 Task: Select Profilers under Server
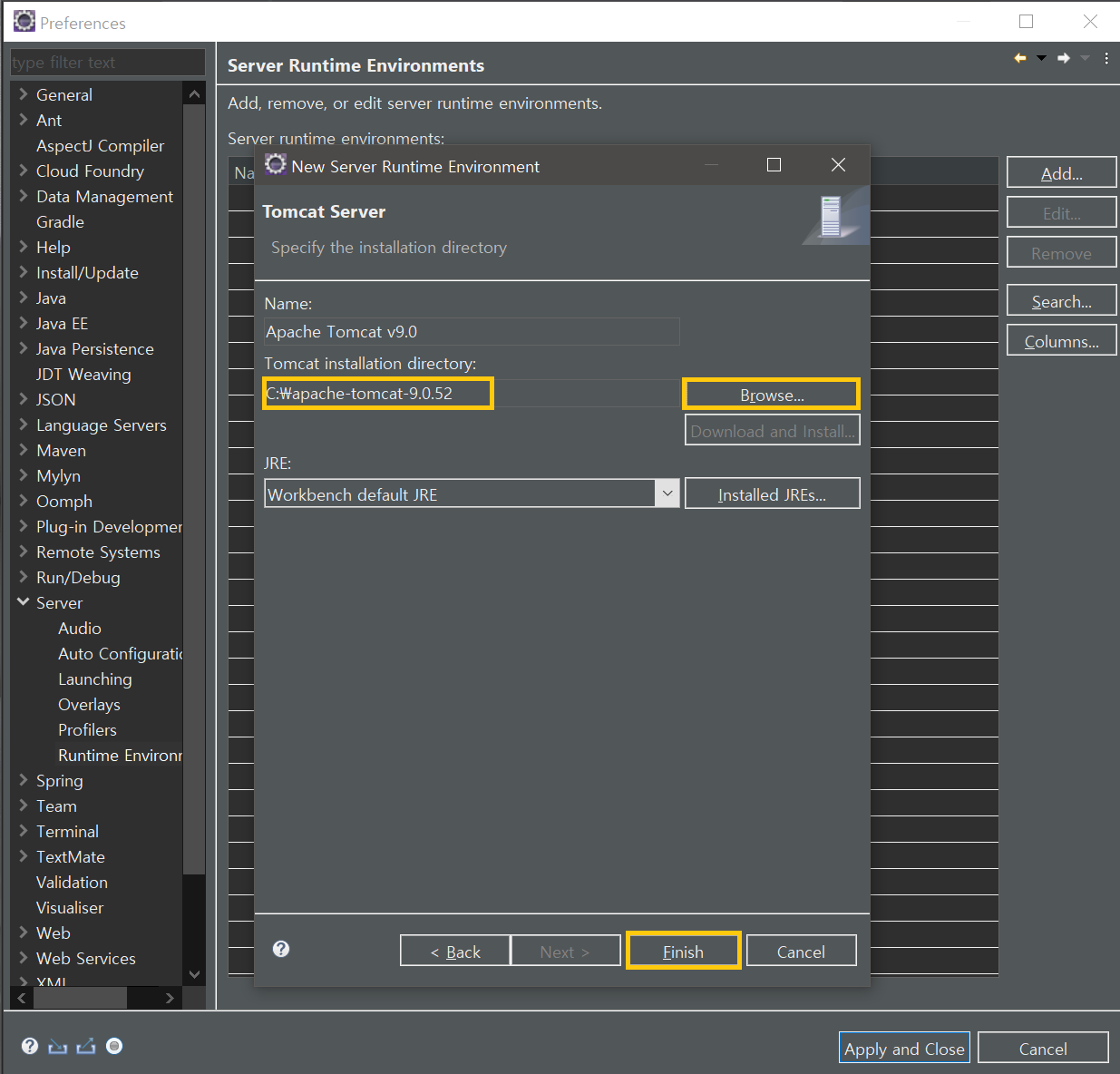(x=87, y=729)
